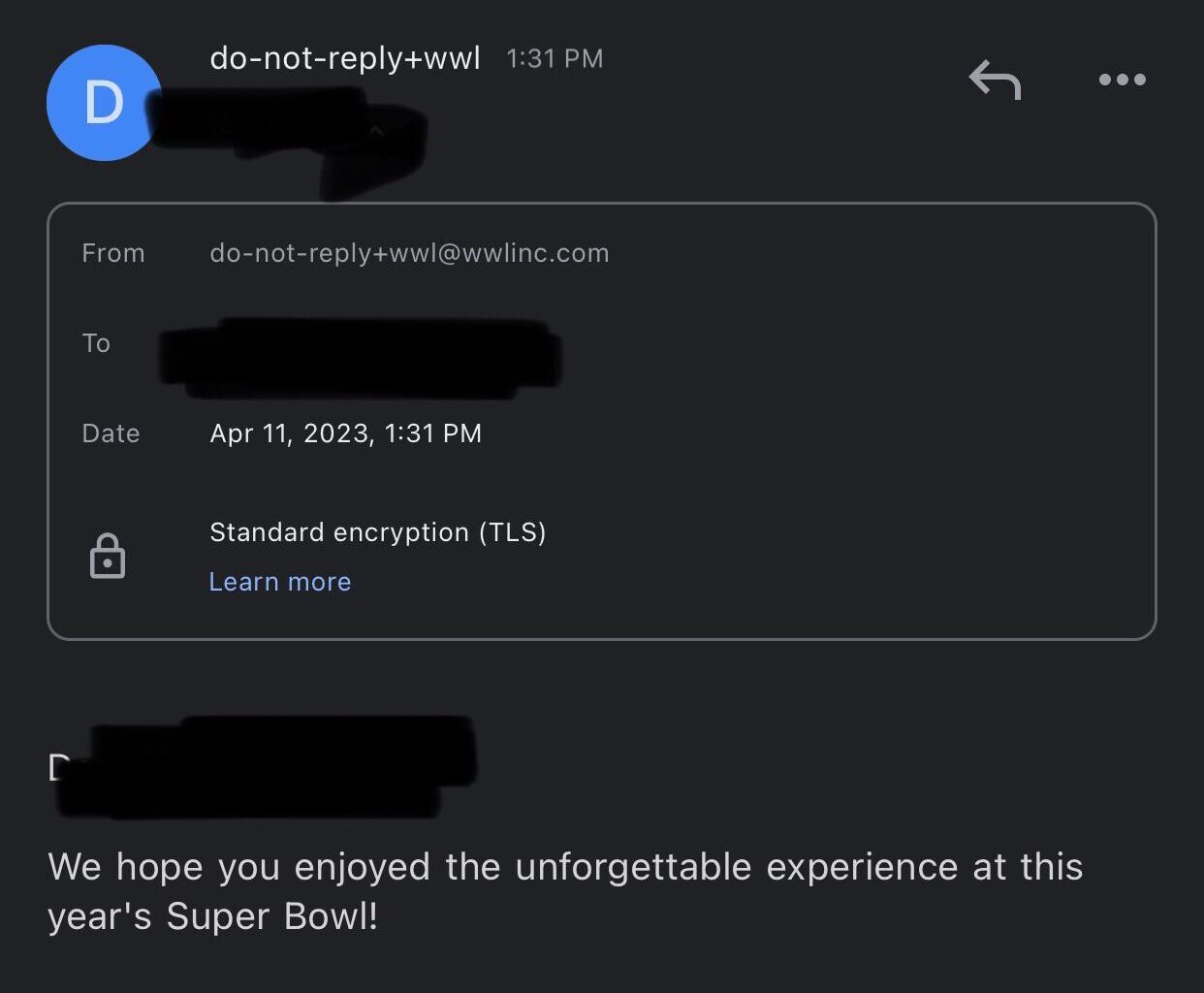The image size is (1204, 993).
Task: Tap the Date label
Action: 111,433
